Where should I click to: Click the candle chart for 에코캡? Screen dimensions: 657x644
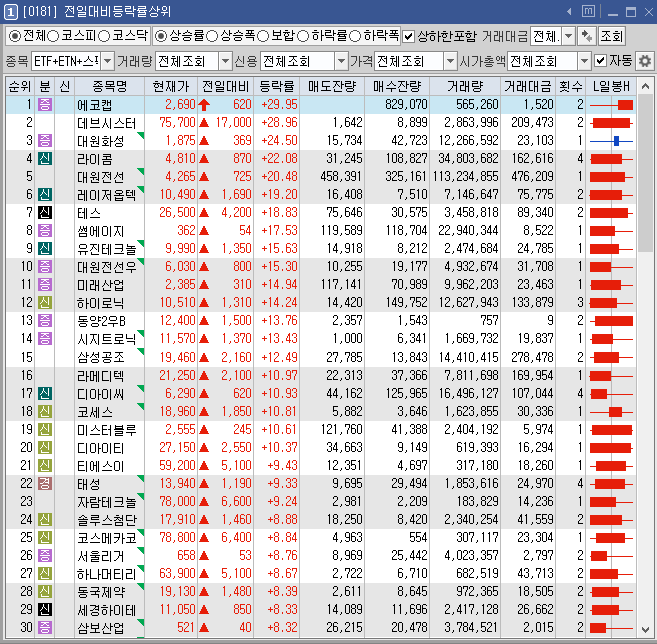611,105
